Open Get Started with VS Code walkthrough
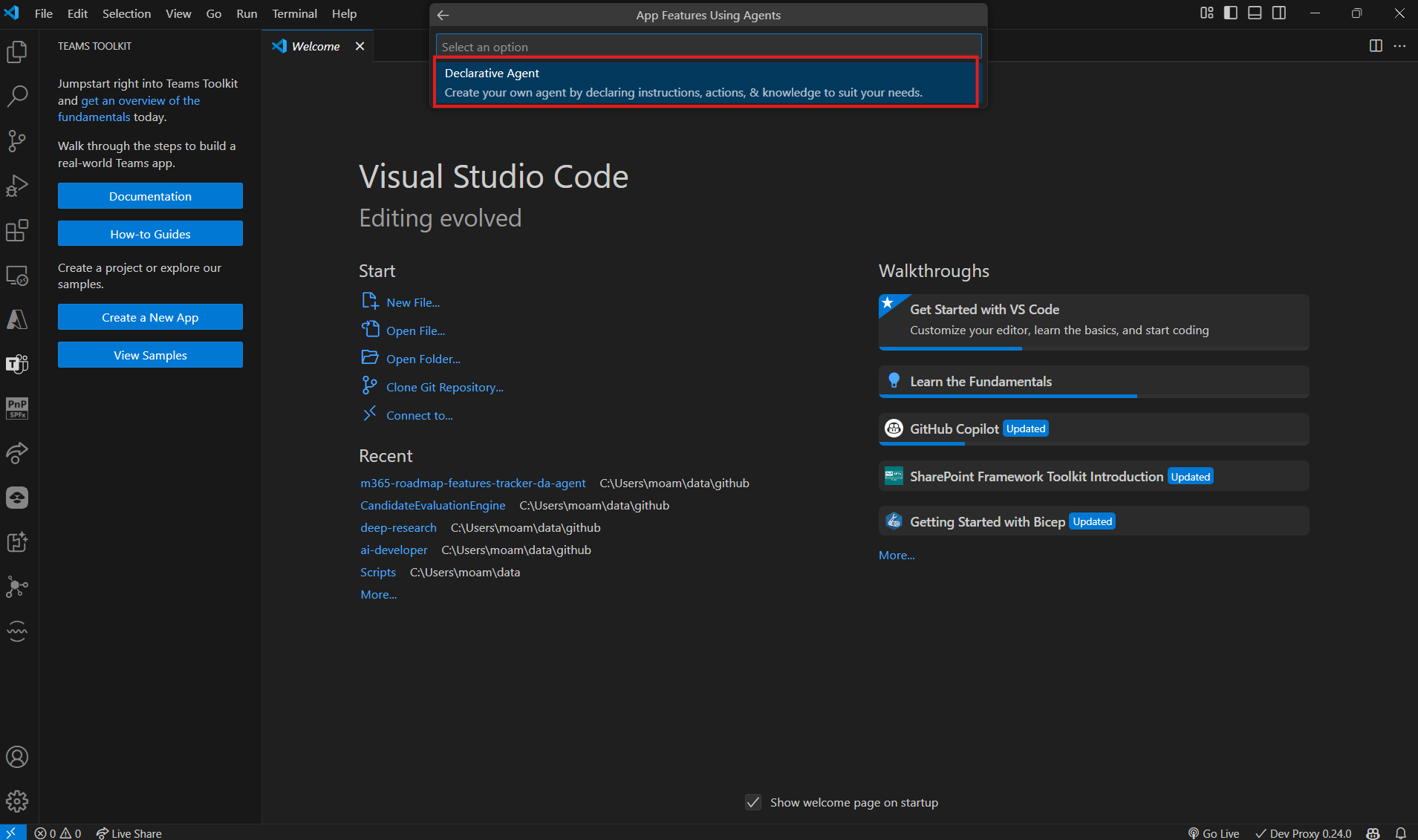 (1093, 322)
